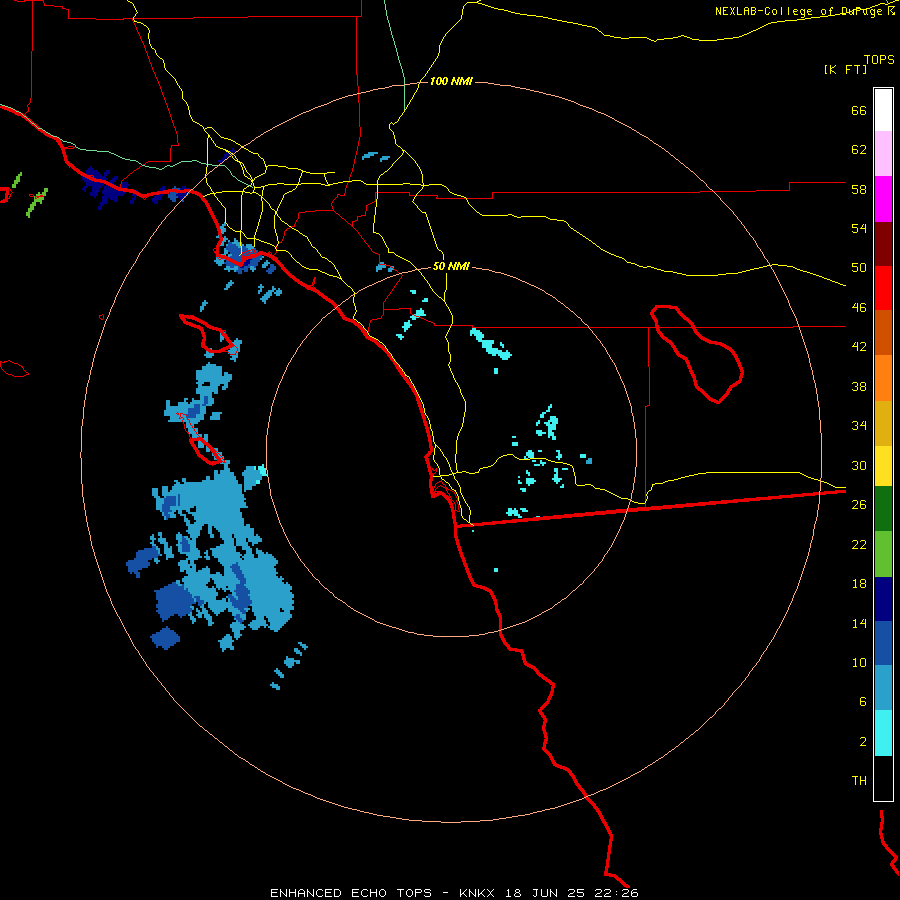Image resolution: width=900 pixels, height=900 pixels.
Task: Select the light green legend swatch
Action: point(883,554)
